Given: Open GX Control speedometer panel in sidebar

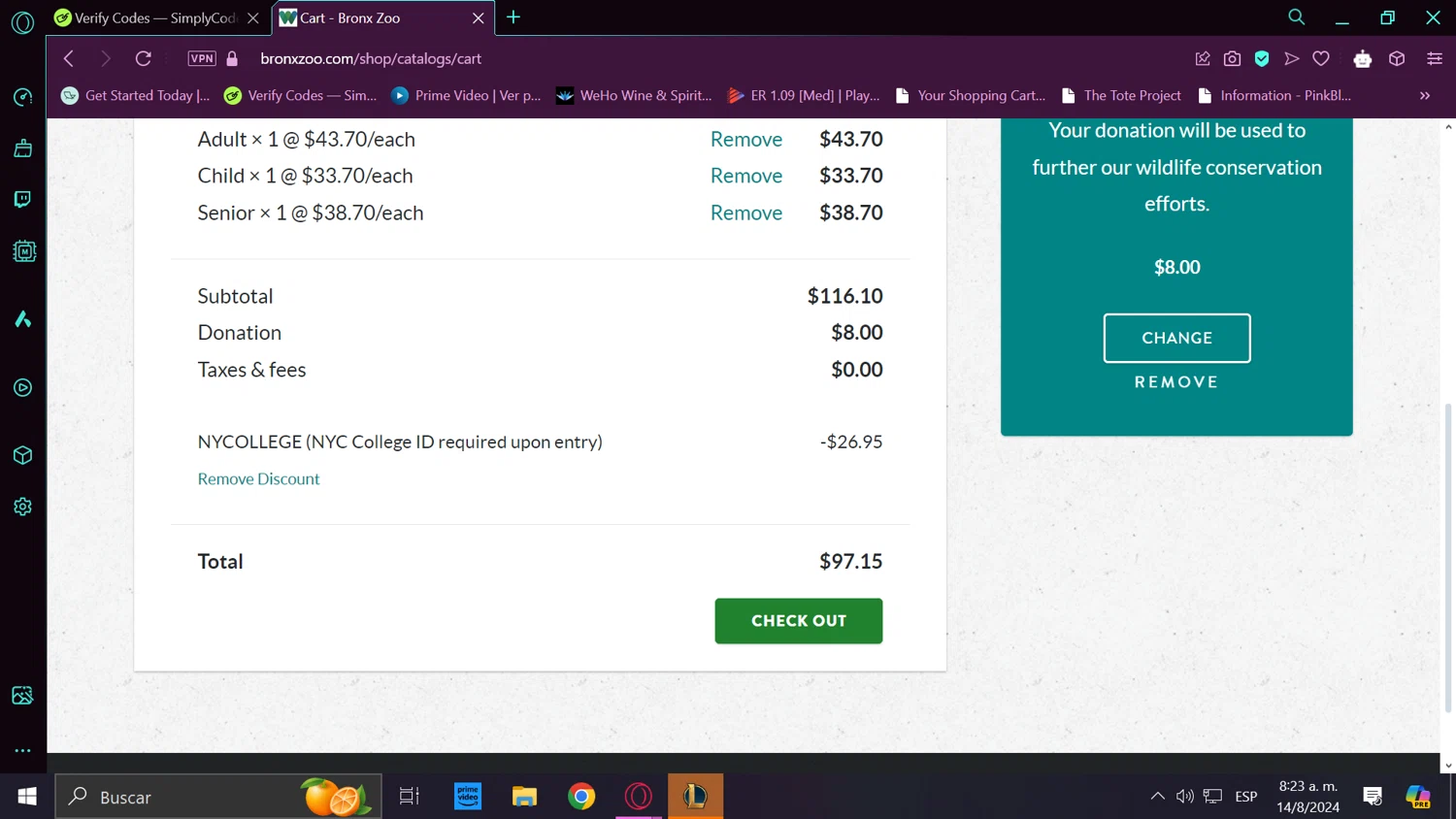Looking at the screenshot, I should 22,97.
